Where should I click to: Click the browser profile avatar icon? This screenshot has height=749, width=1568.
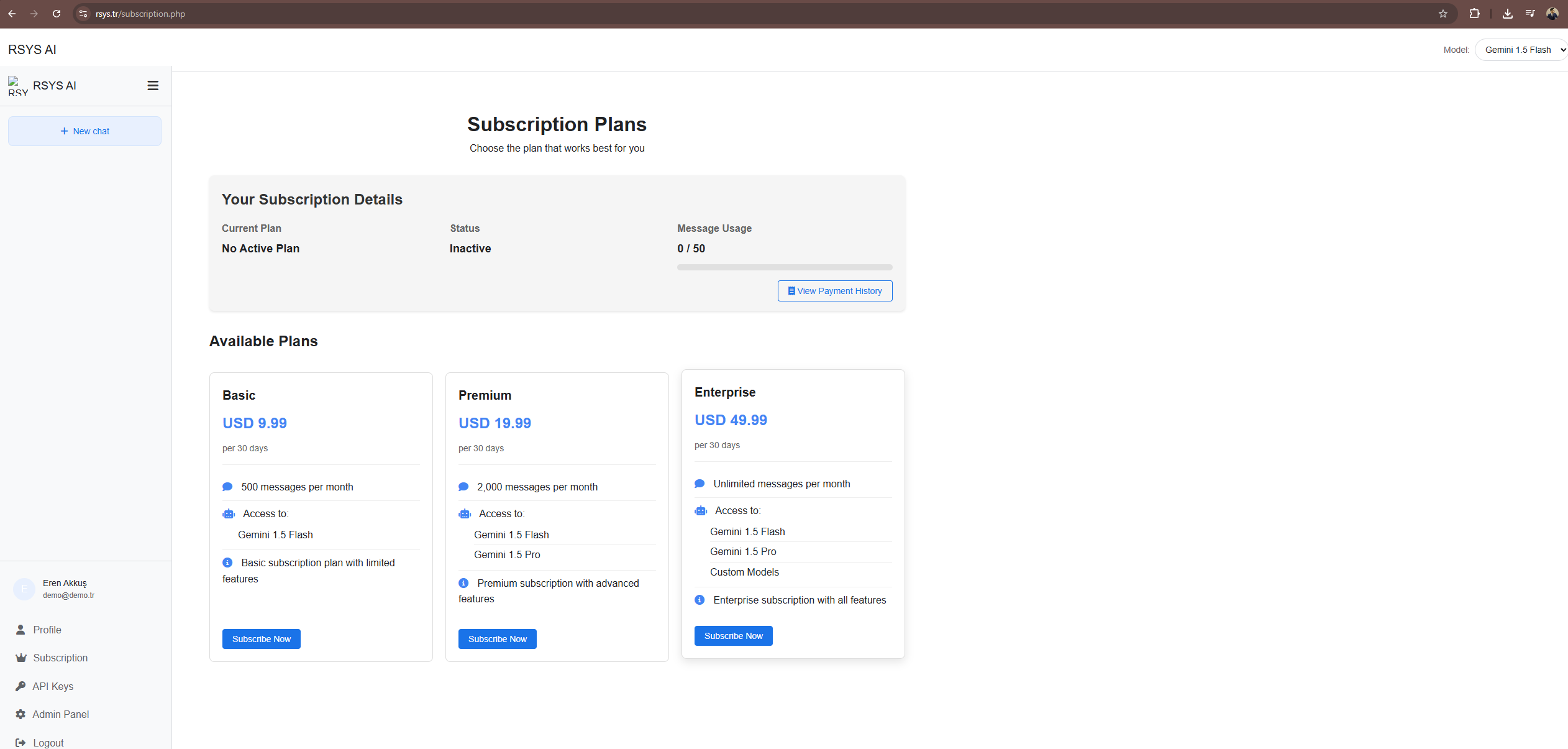click(1552, 14)
